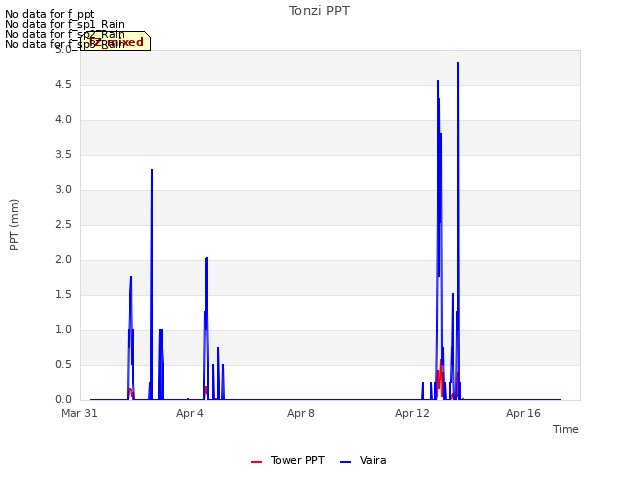The height and width of the screenshot is (480, 640).
Task: Click the 2.0 y-axis tick label
Action: pos(63,260)
